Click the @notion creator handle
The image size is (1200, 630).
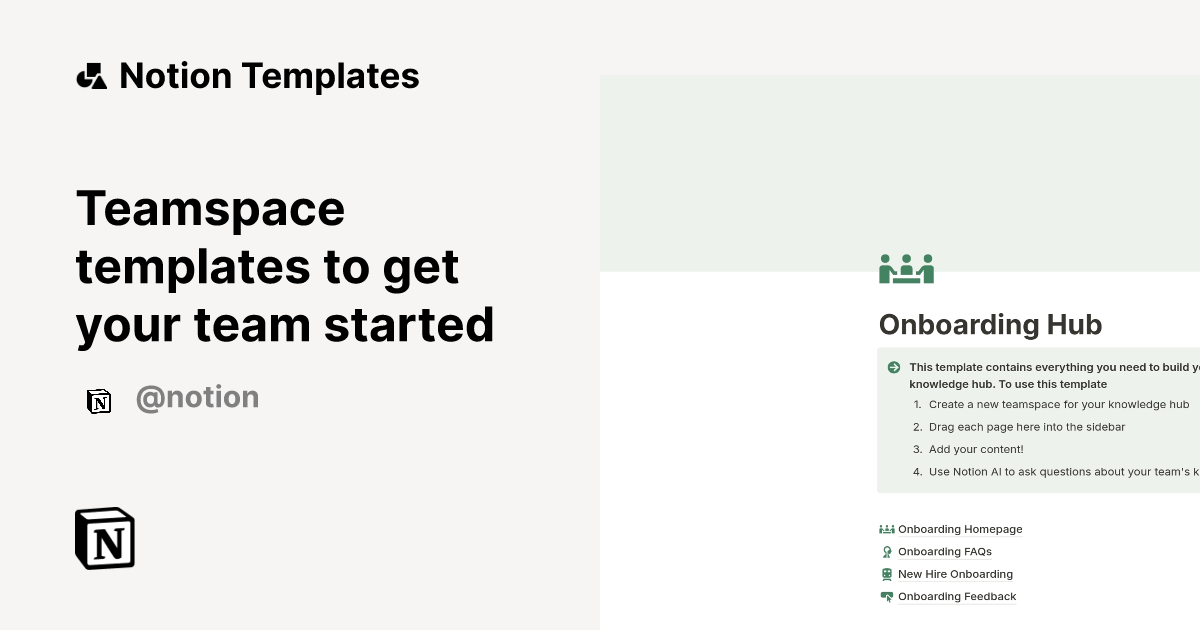click(x=197, y=398)
